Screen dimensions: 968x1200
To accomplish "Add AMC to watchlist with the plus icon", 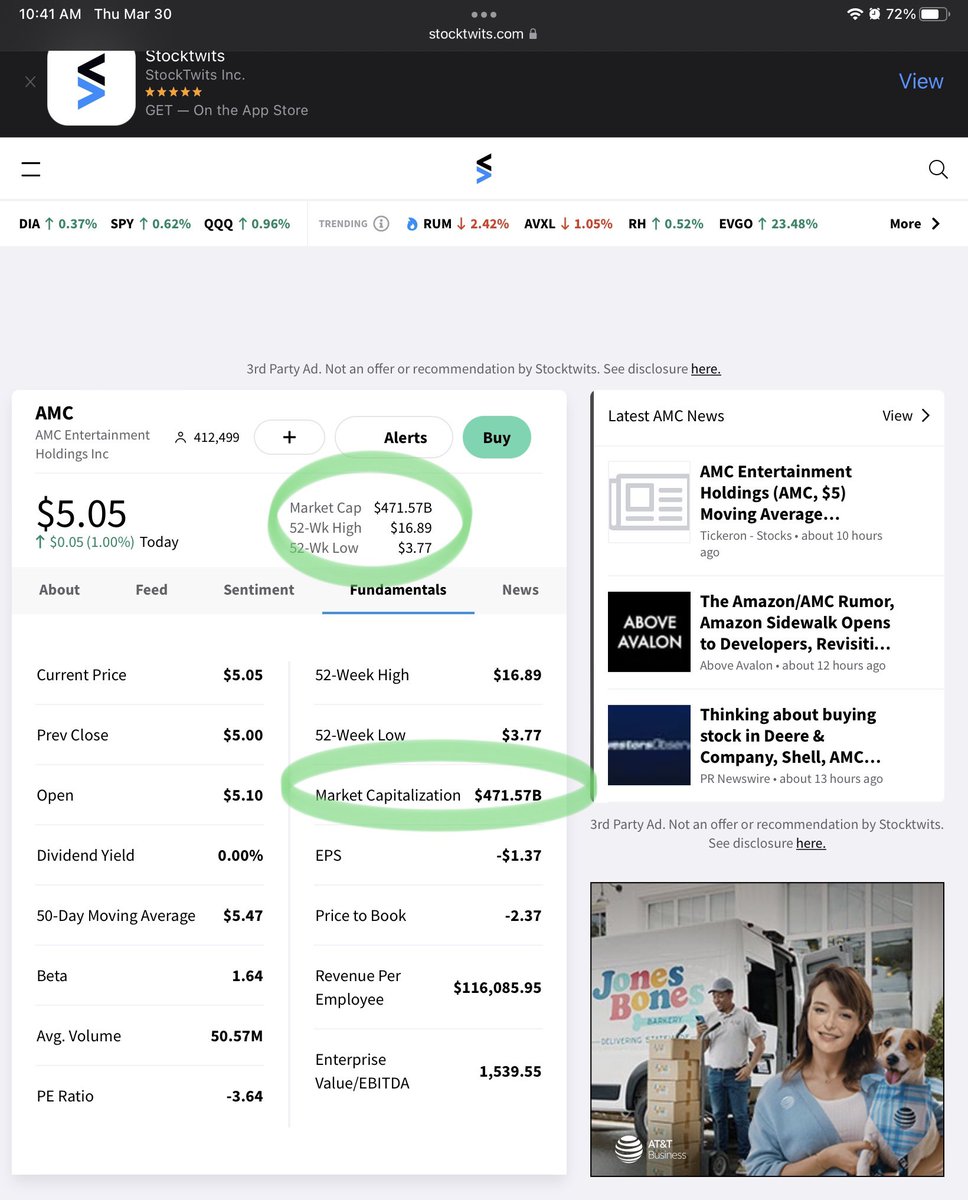I will (x=289, y=437).
